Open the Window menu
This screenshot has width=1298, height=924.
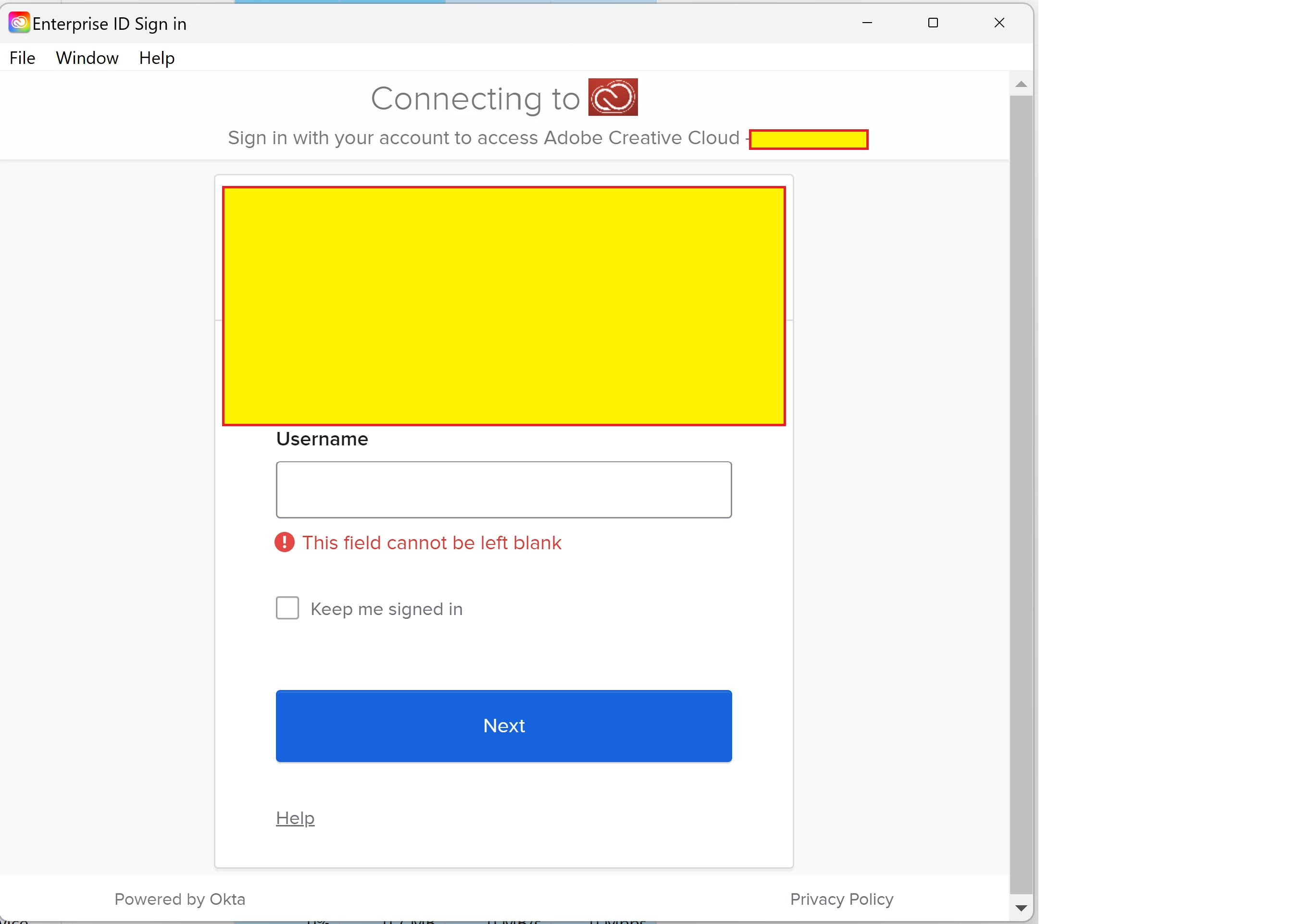[x=87, y=58]
